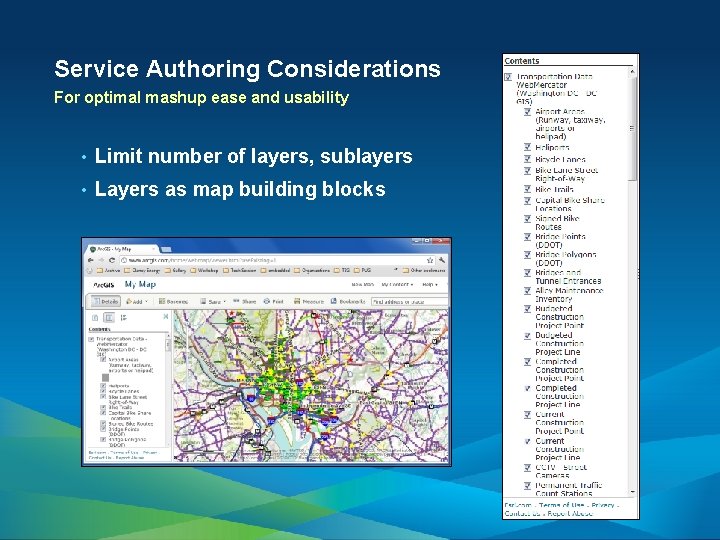Activate the Measure tool
The width and height of the screenshot is (720, 540).
309,302
